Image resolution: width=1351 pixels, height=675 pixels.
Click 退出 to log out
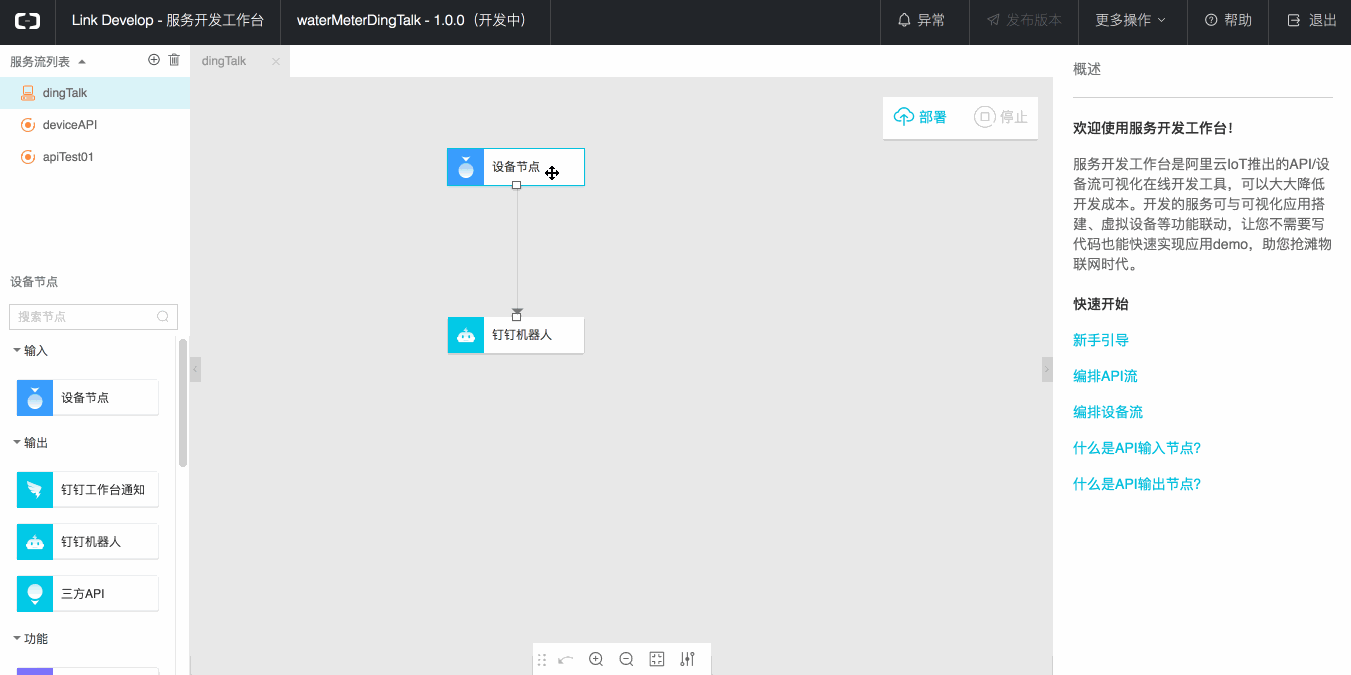(x=1312, y=20)
